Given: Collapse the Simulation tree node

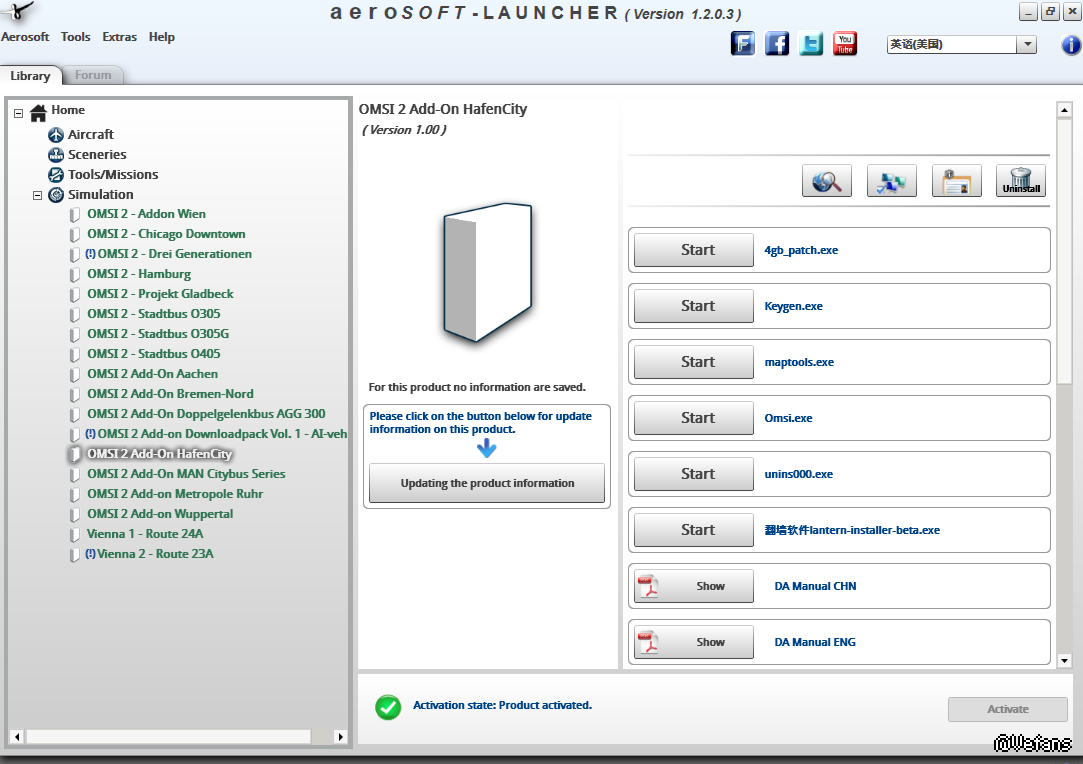Looking at the screenshot, I should tap(37, 195).
